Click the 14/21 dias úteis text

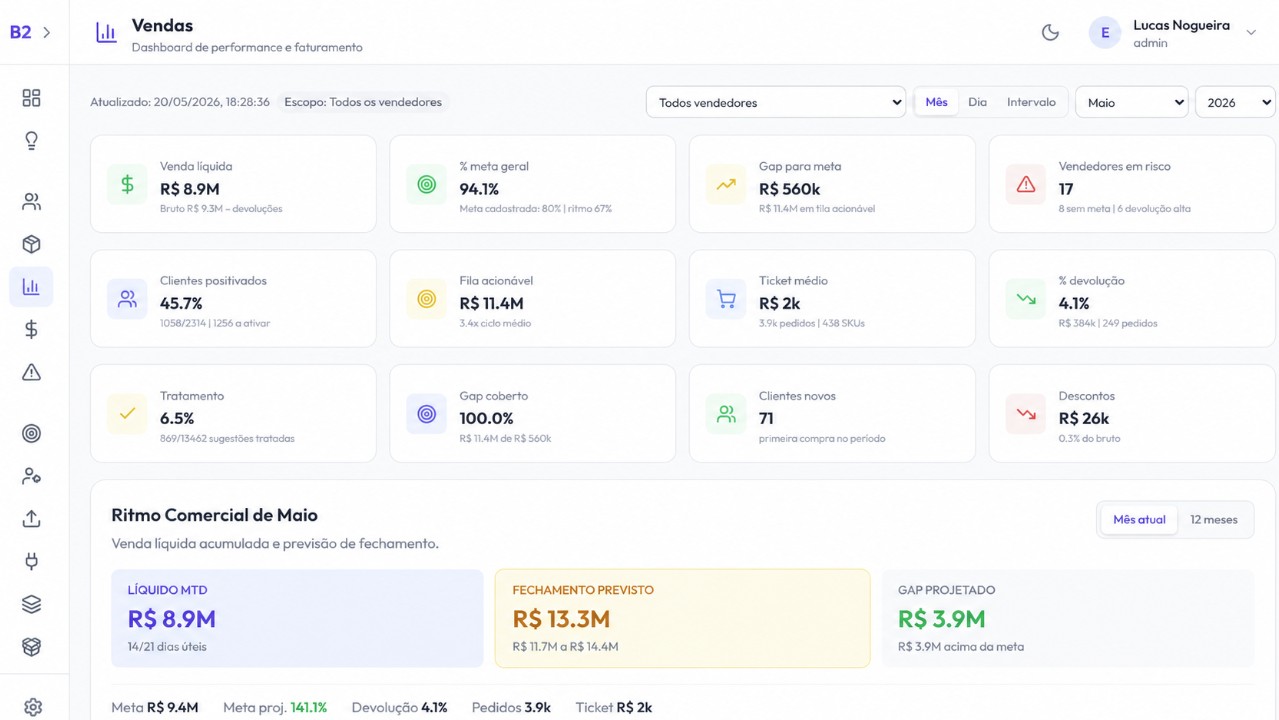tap(167, 646)
